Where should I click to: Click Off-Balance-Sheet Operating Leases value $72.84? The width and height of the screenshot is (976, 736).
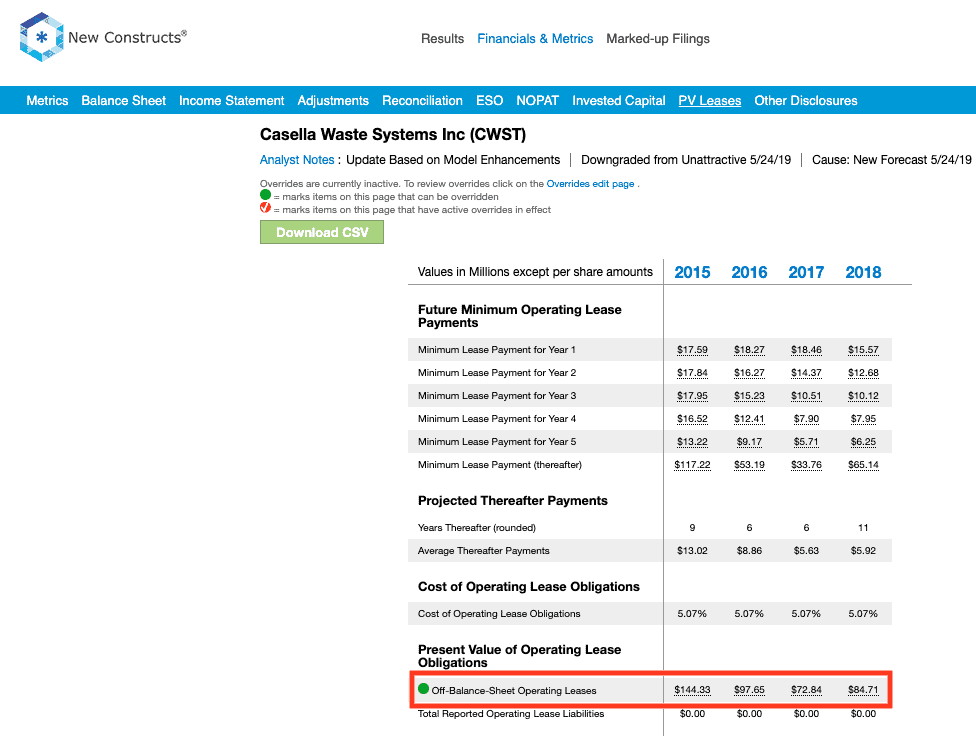pyautogui.click(x=806, y=690)
